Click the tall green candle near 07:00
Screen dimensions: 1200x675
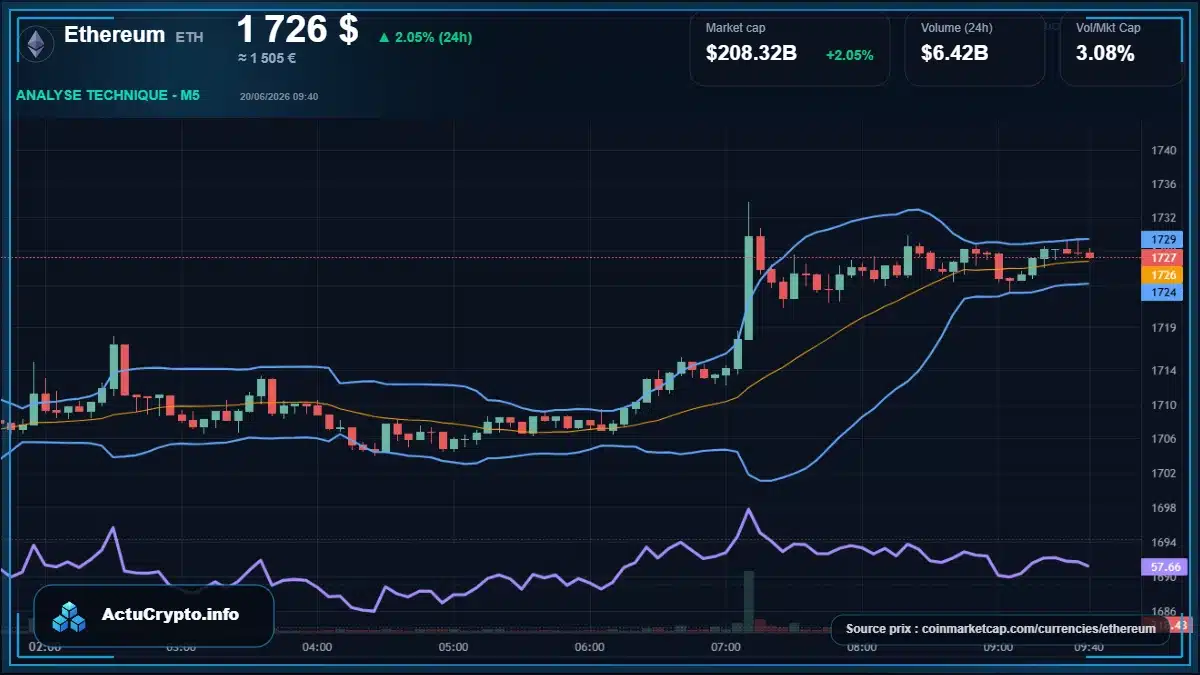coord(748,287)
